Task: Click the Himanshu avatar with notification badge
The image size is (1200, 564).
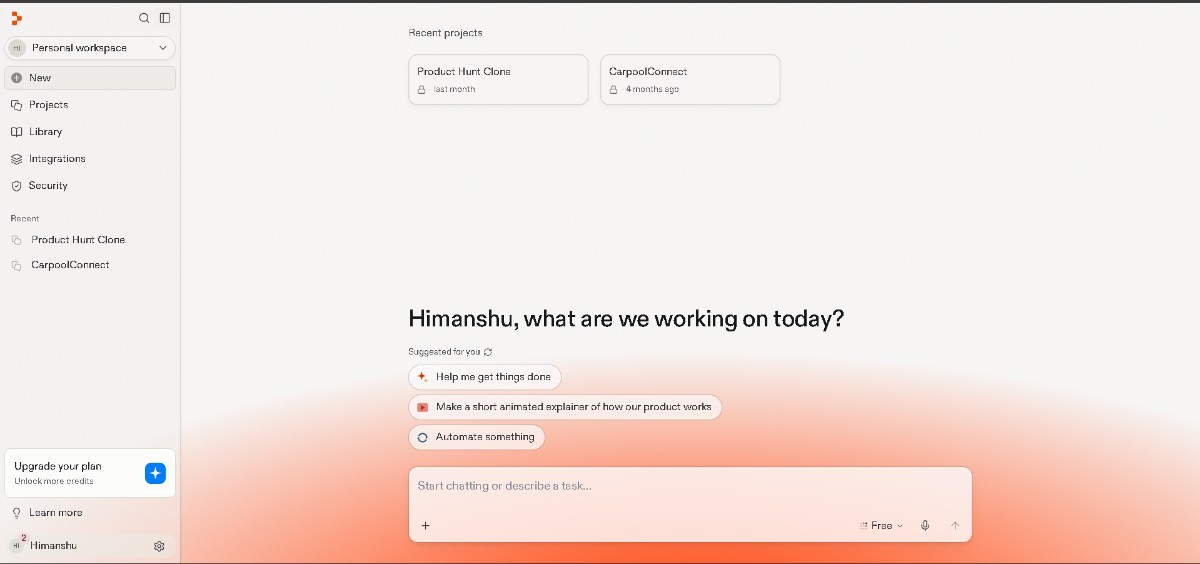Action: [17, 545]
